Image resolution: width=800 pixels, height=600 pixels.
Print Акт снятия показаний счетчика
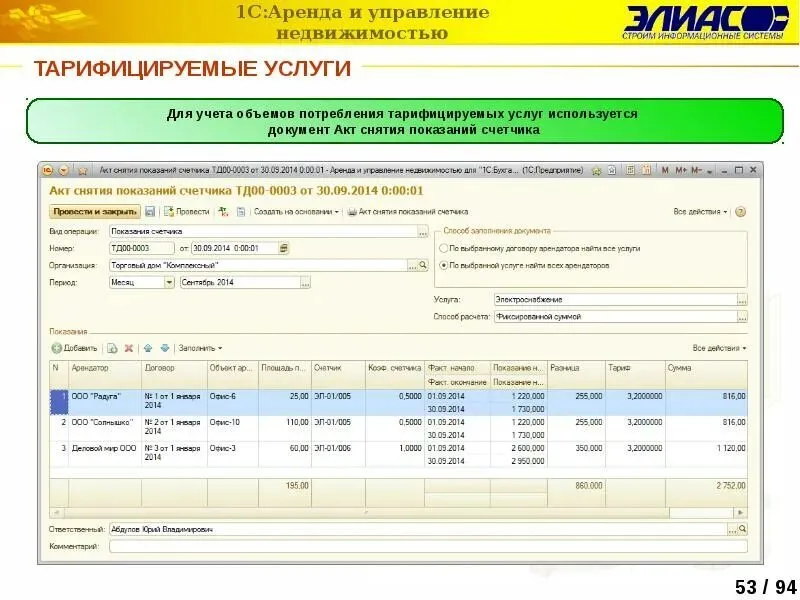click(x=408, y=211)
